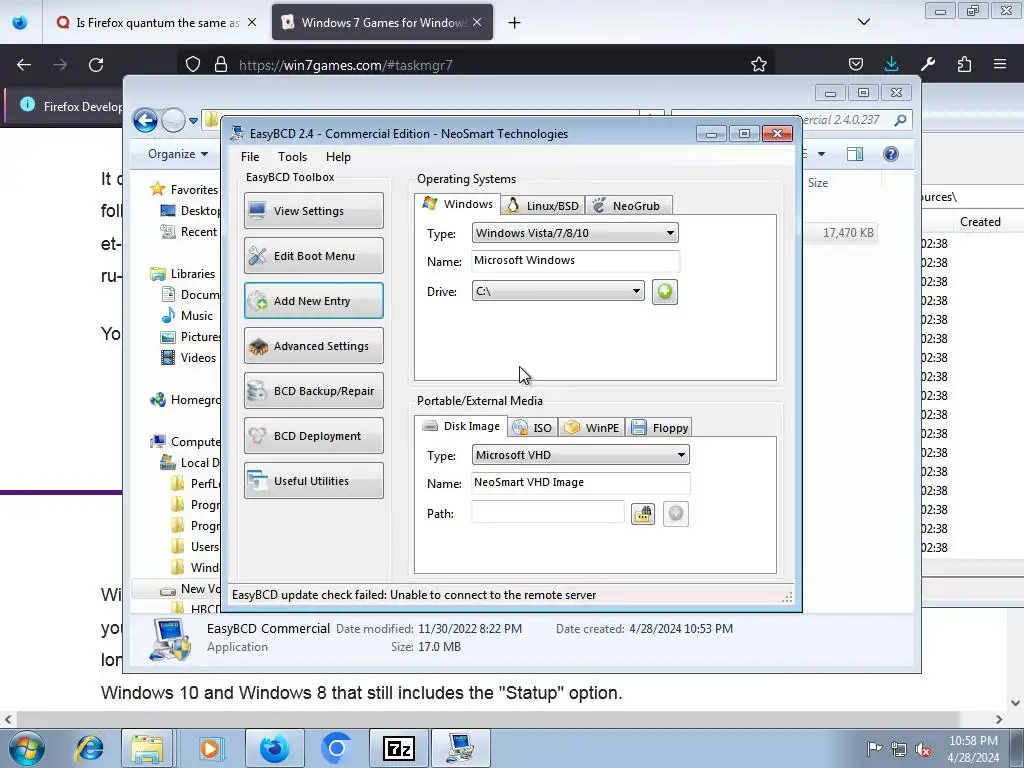This screenshot has height=768, width=1024.
Task: Bookmark this page with the star icon
Action: tap(758, 65)
